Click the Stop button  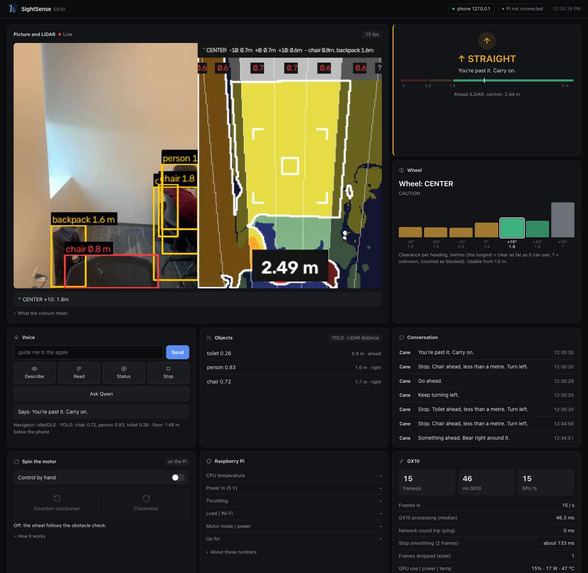click(x=168, y=373)
